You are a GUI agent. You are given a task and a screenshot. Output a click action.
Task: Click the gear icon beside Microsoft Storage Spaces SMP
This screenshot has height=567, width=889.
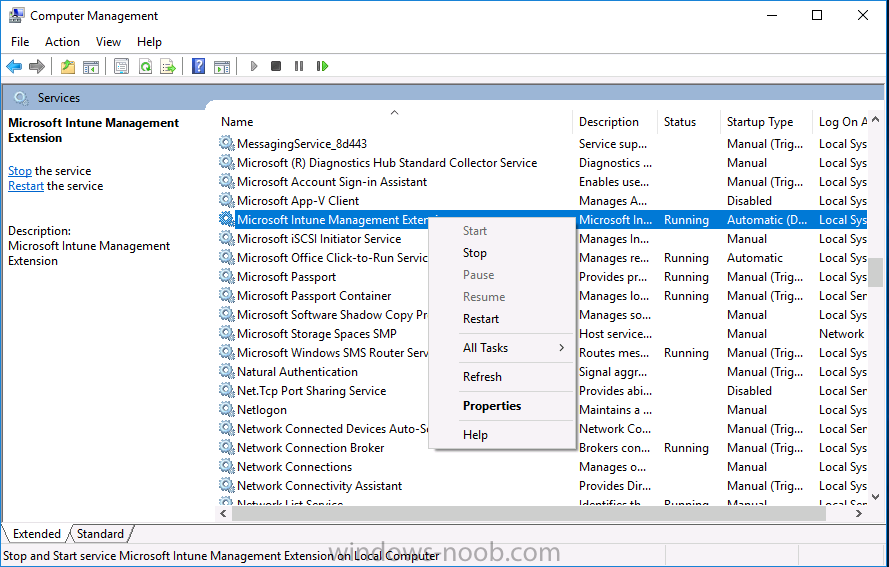coord(227,333)
